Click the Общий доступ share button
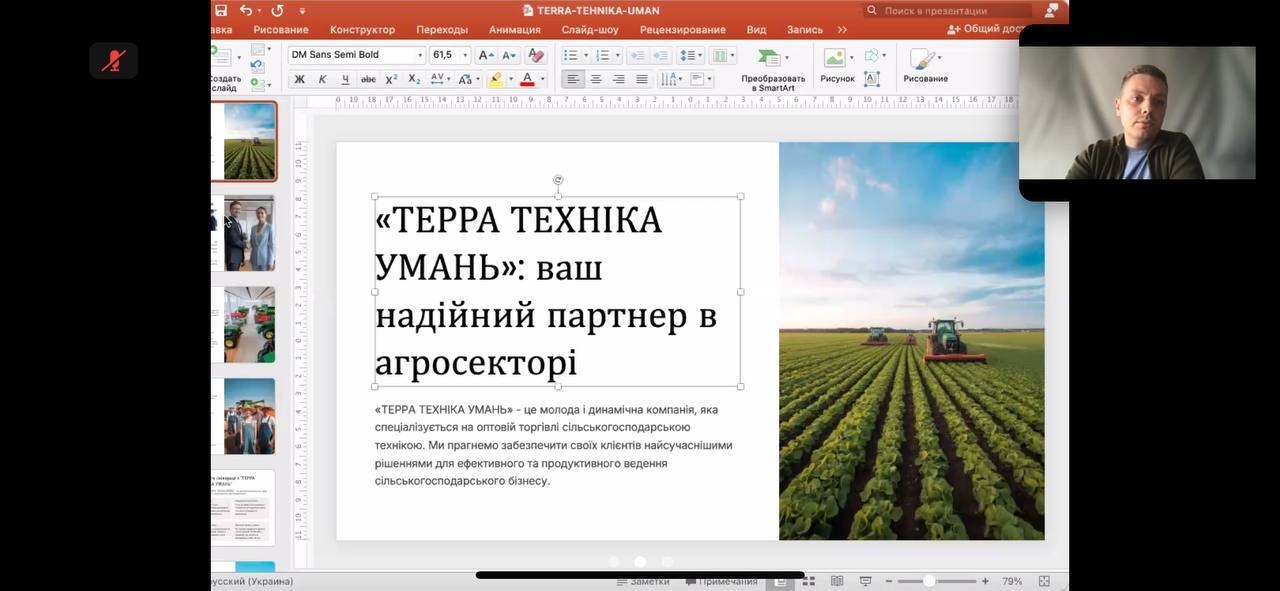 point(984,30)
